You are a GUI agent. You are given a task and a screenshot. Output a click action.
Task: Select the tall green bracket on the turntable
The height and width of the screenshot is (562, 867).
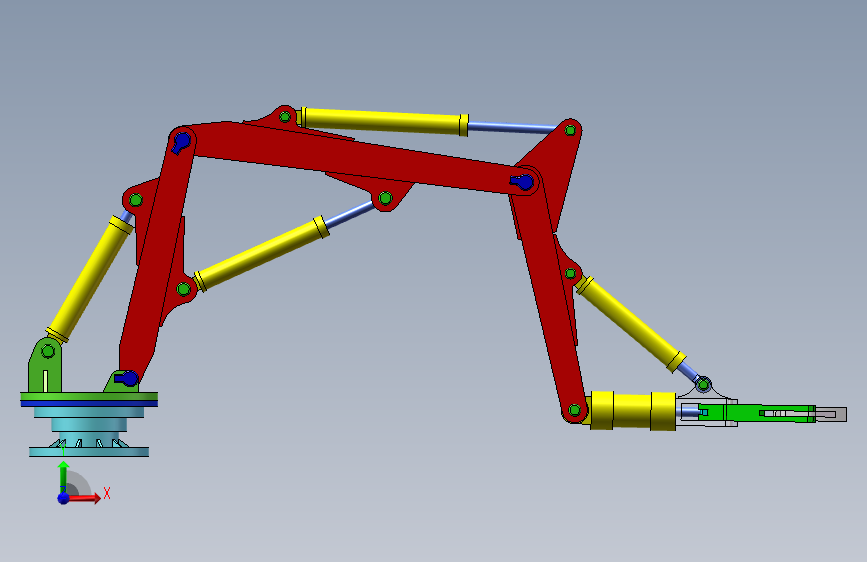tap(45, 365)
